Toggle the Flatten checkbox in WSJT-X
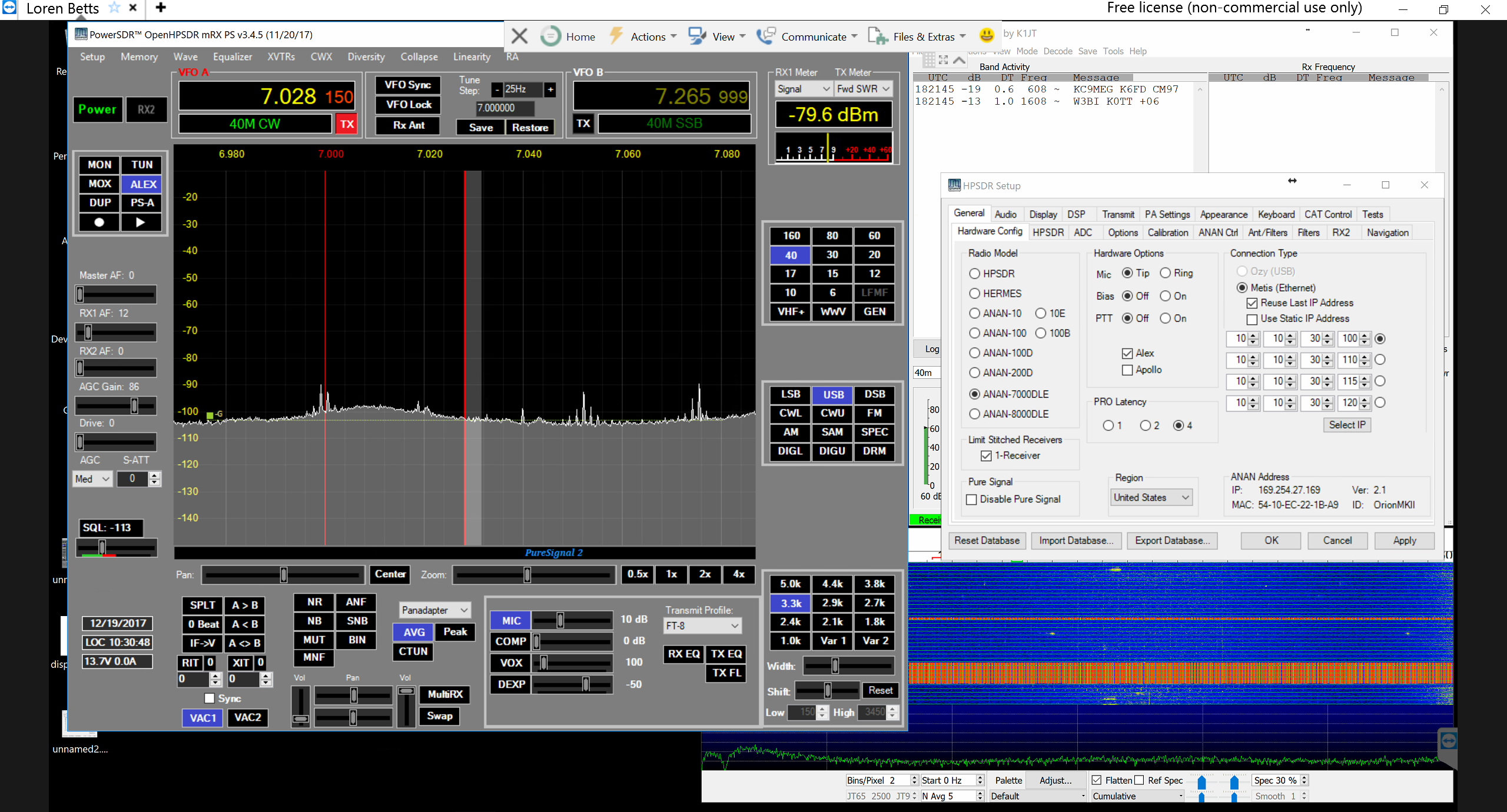 click(x=1096, y=780)
